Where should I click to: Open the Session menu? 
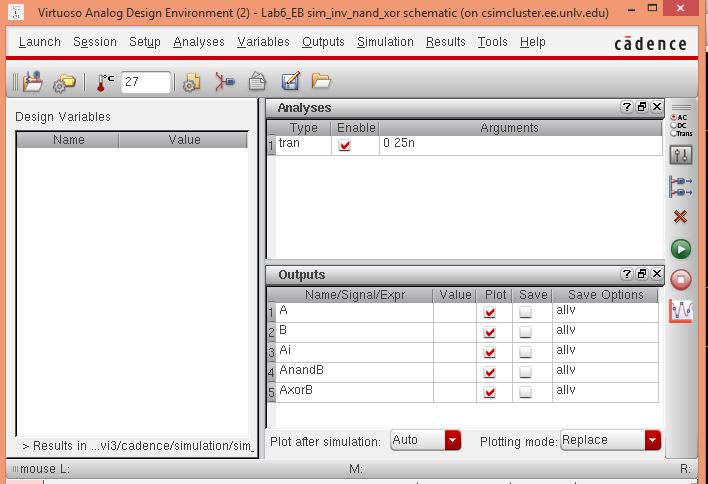[x=95, y=42]
